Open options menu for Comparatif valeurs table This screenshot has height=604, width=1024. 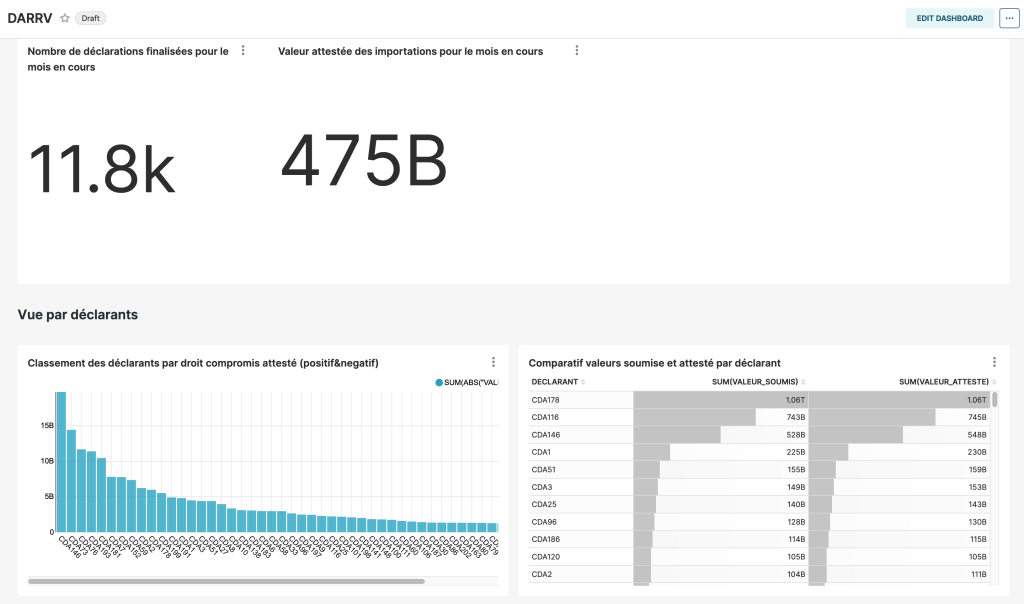pyautogui.click(x=994, y=362)
